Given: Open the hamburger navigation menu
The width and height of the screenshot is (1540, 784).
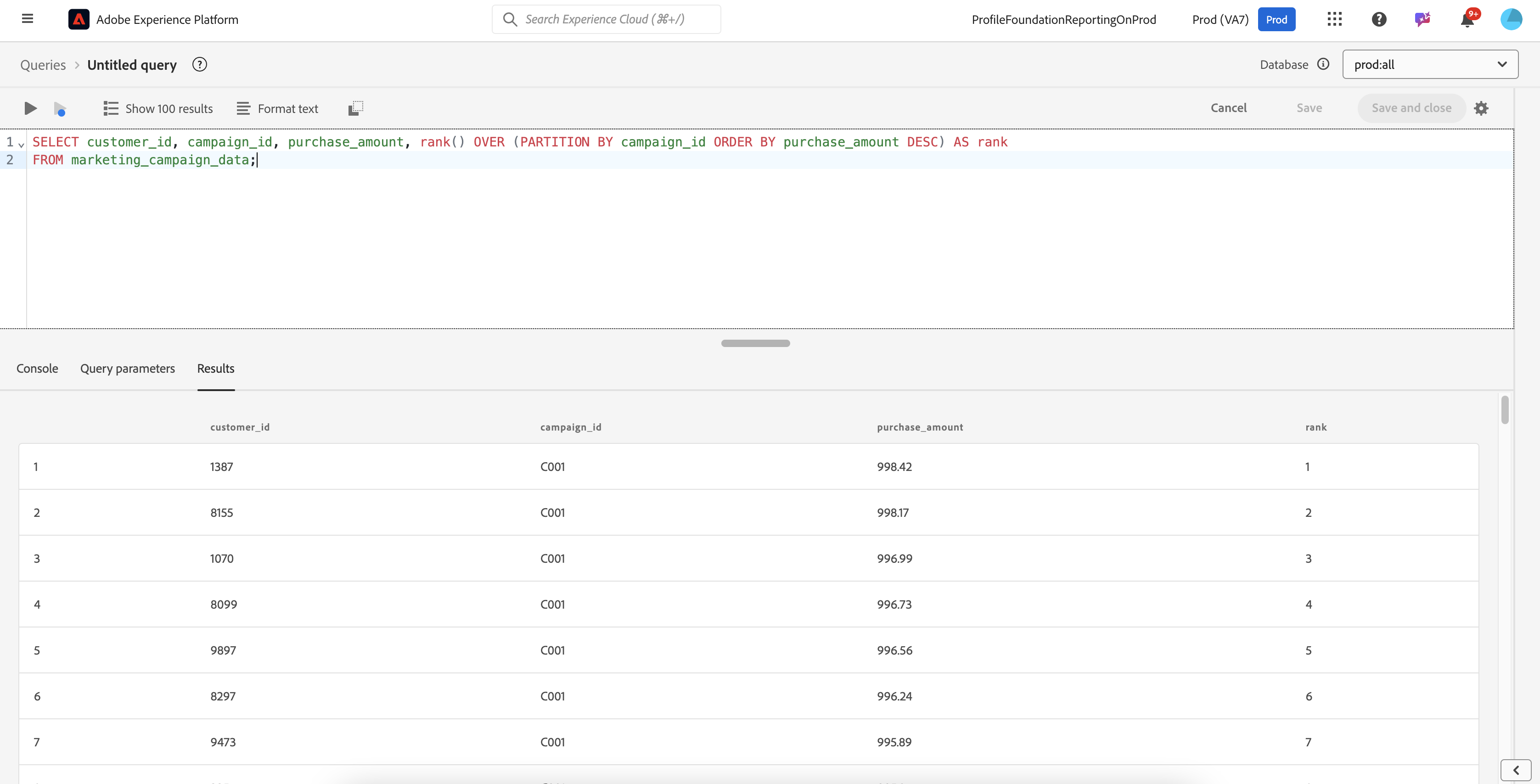Looking at the screenshot, I should [28, 19].
